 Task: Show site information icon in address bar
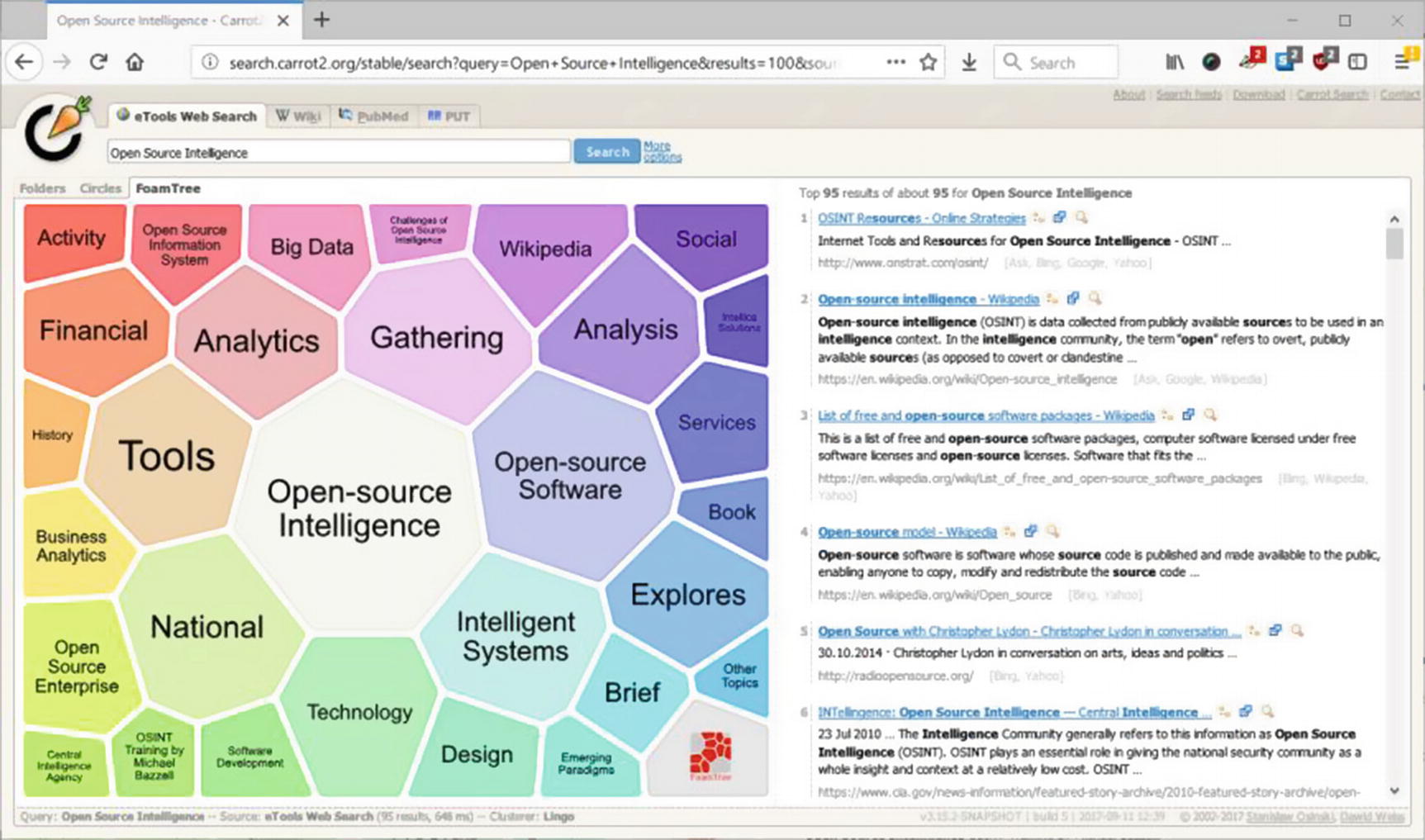pos(210,63)
